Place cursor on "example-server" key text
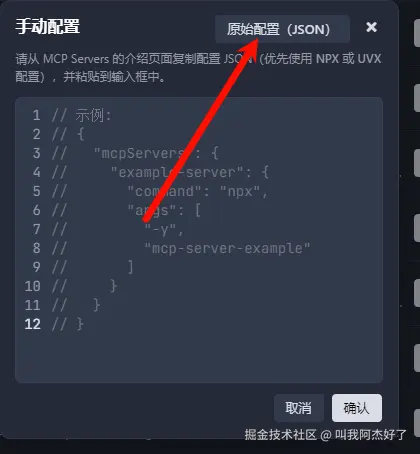Viewport: 420px width, 454px height. [177, 172]
